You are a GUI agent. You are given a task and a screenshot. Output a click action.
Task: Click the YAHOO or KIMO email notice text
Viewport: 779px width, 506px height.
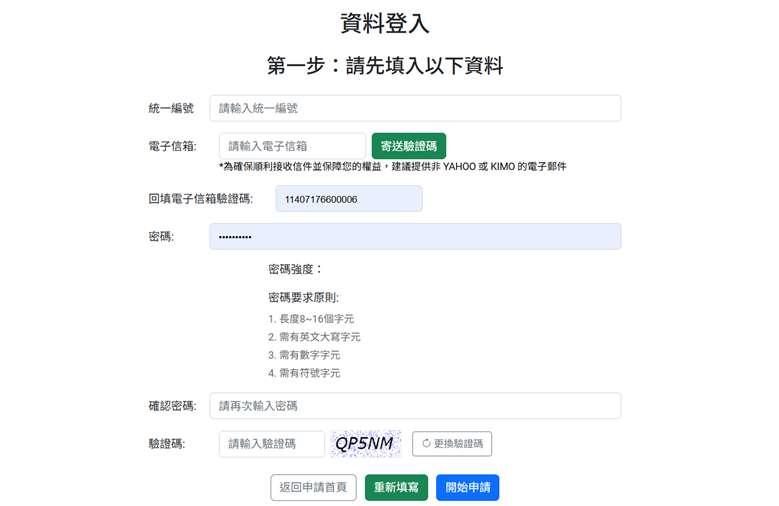coord(392,167)
